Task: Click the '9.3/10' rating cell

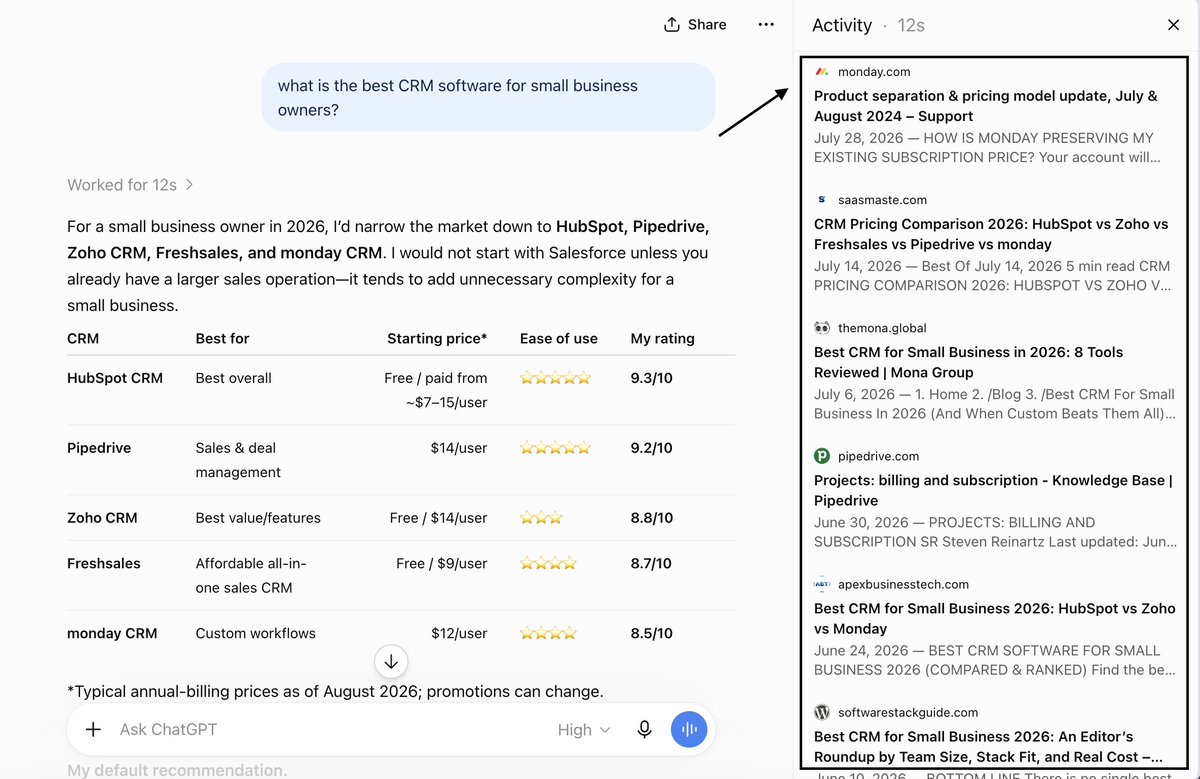Action: (x=652, y=378)
